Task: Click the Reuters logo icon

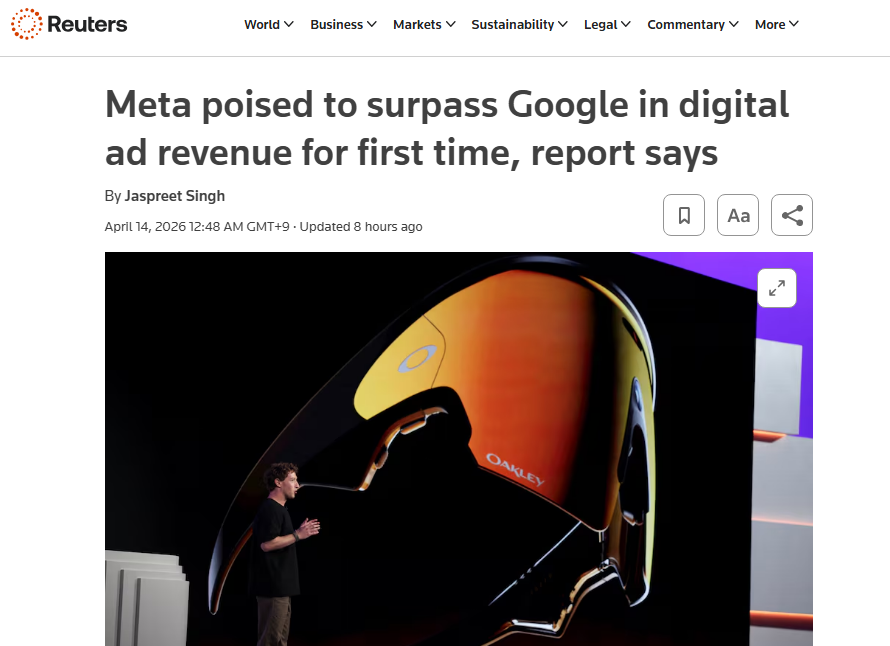Action: (27, 24)
